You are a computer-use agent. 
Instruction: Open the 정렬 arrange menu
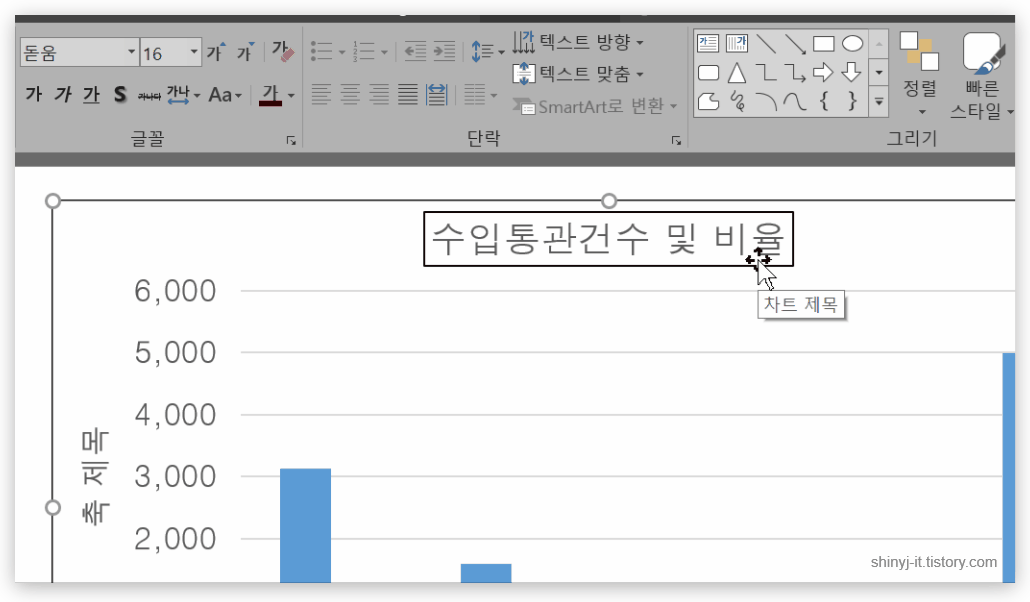pos(919,74)
